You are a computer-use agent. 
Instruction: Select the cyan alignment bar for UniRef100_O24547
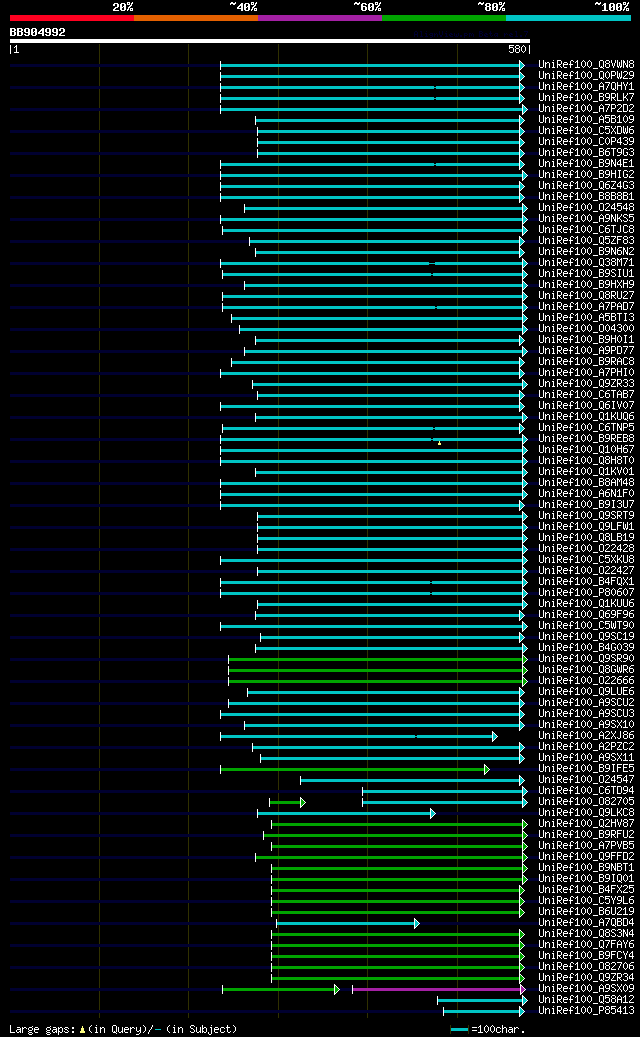tap(412, 780)
